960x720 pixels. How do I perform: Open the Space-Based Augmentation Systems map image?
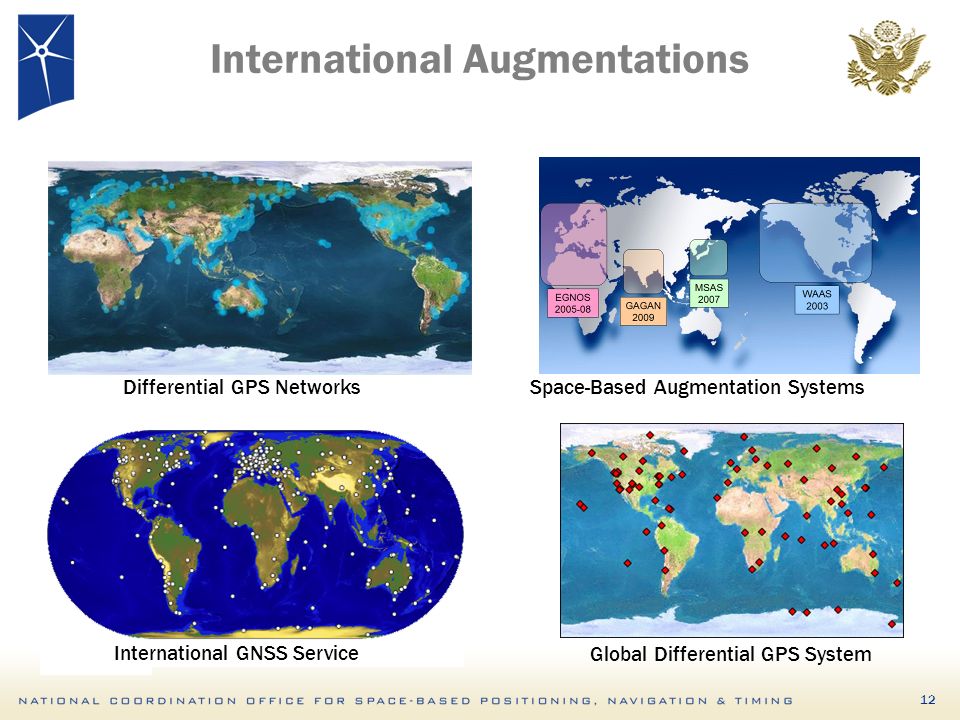729,265
